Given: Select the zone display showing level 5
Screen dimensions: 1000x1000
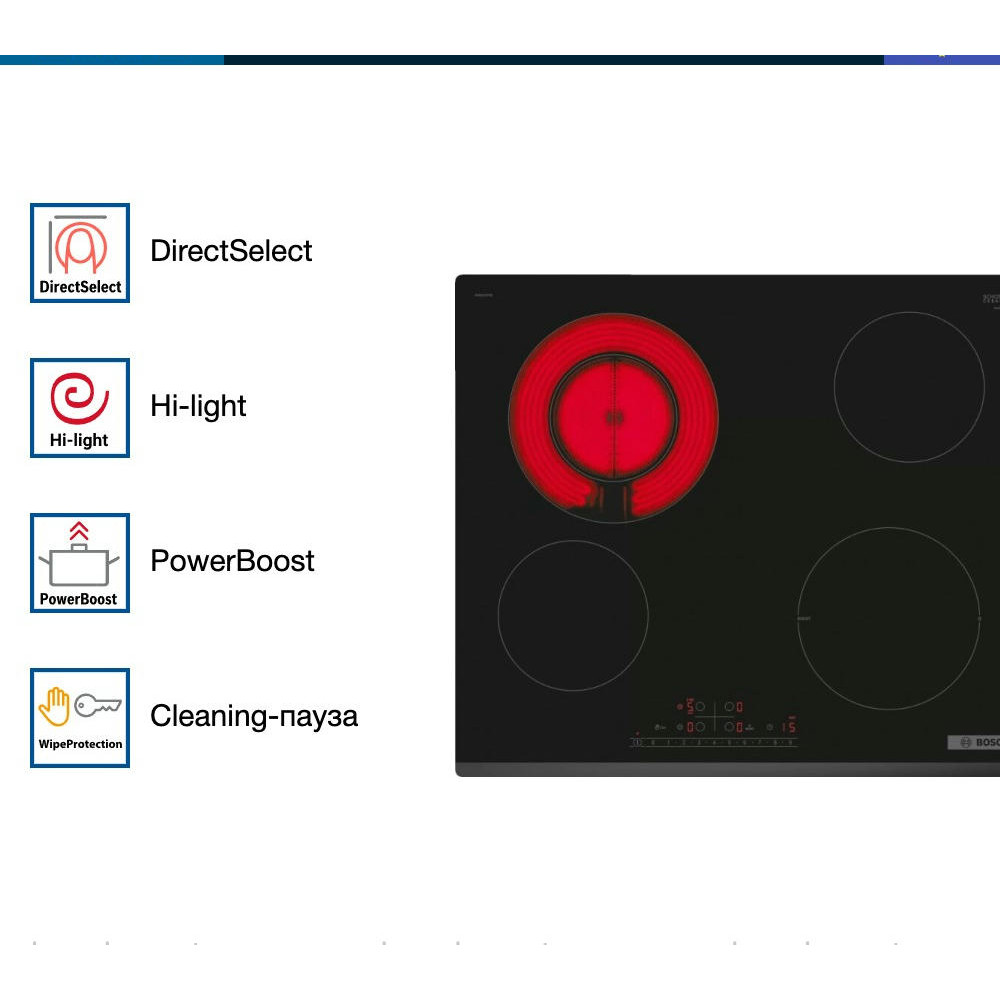Looking at the screenshot, I should [689, 706].
